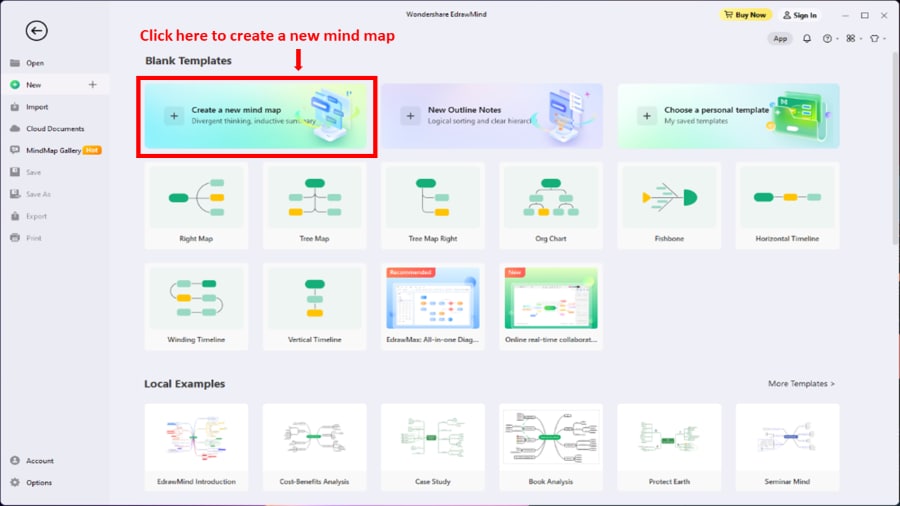This screenshot has width=900, height=506.
Task: Open EdrawMind Introduction example
Action: (196, 447)
